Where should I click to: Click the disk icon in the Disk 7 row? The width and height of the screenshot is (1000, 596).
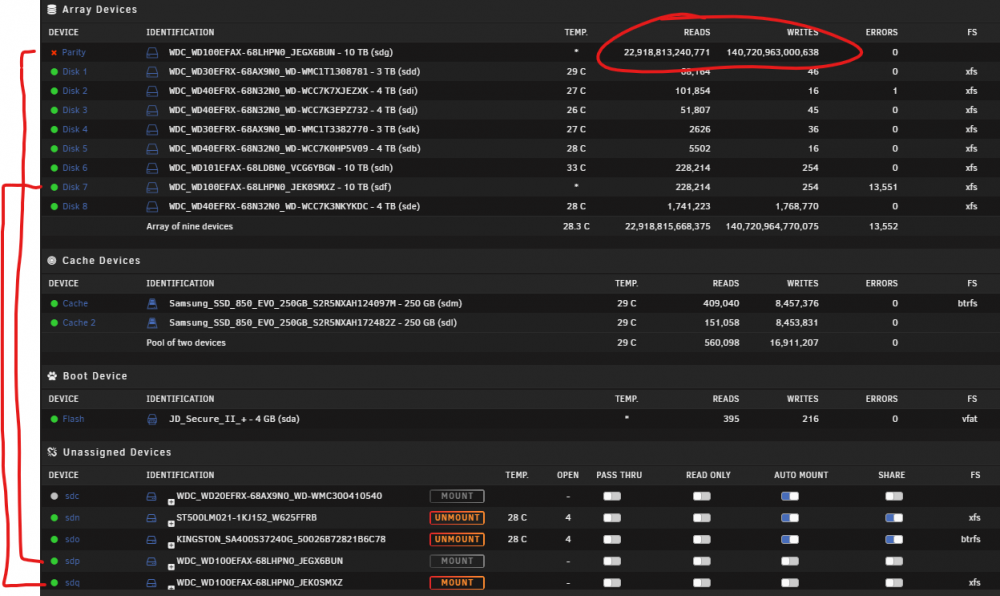coord(152,187)
